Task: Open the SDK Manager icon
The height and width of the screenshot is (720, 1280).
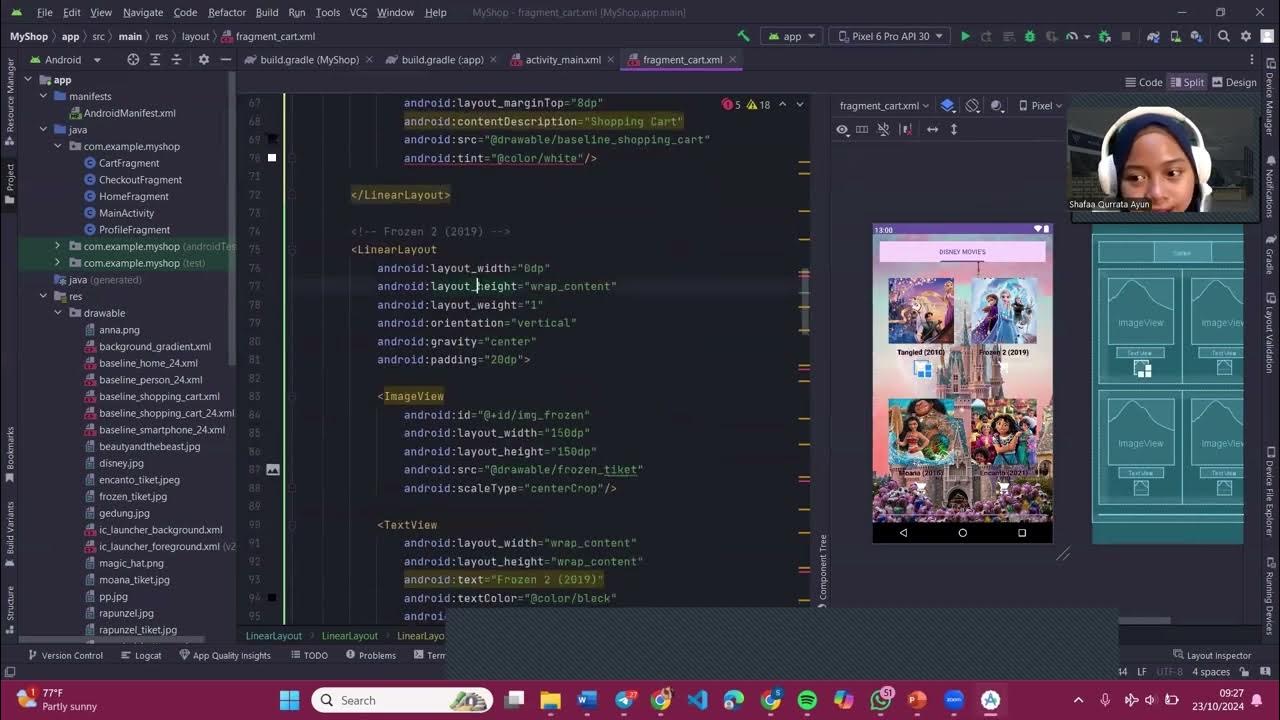Action: [1196, 36]
